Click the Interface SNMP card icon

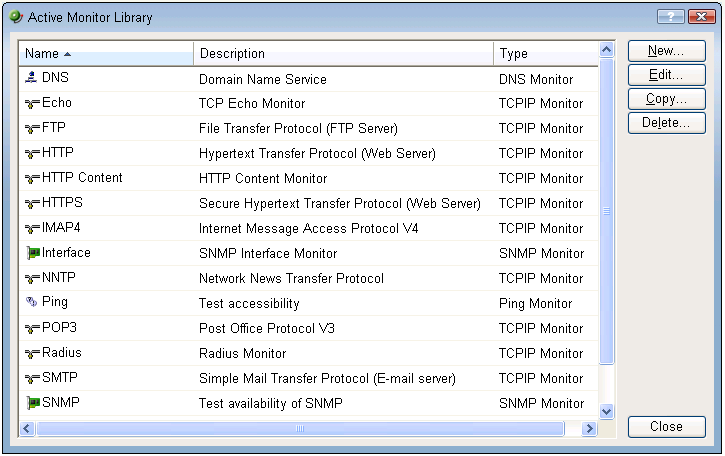tap(33, 253)
